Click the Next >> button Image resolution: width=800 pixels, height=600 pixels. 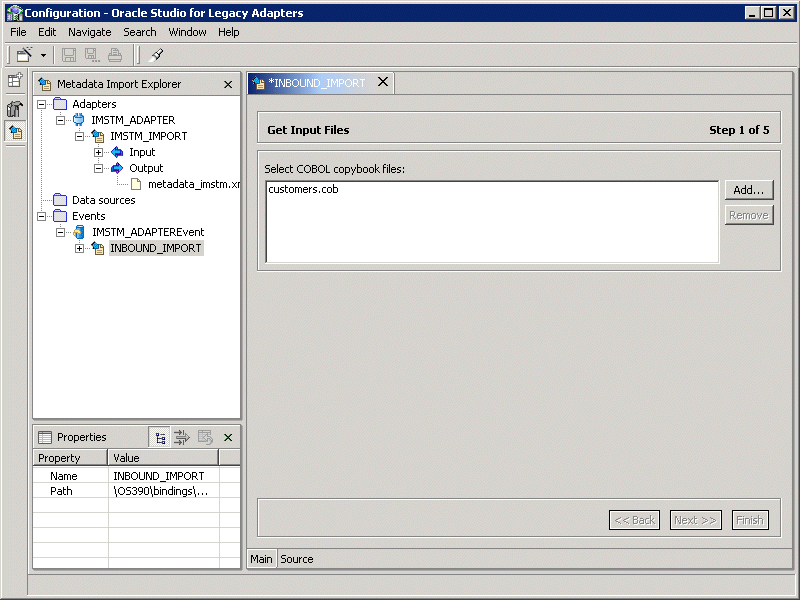coord(695,520)
